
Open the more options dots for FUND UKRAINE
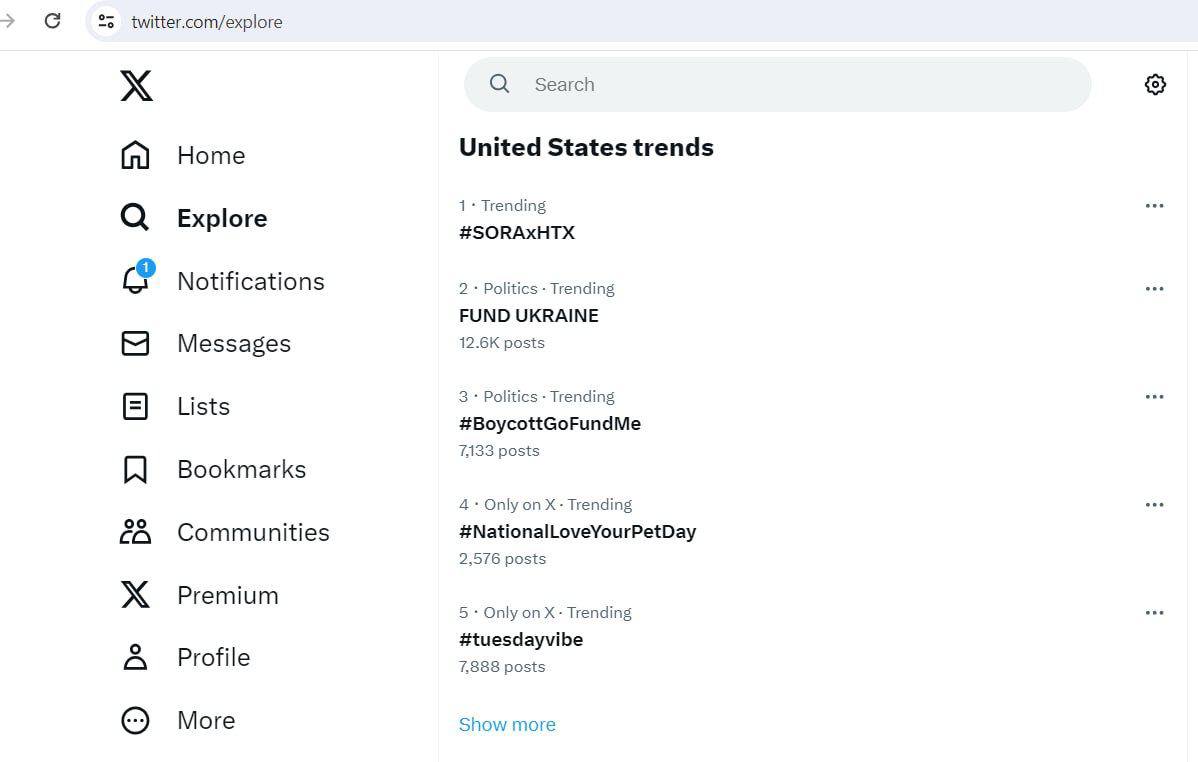(x=1154, y=289)
